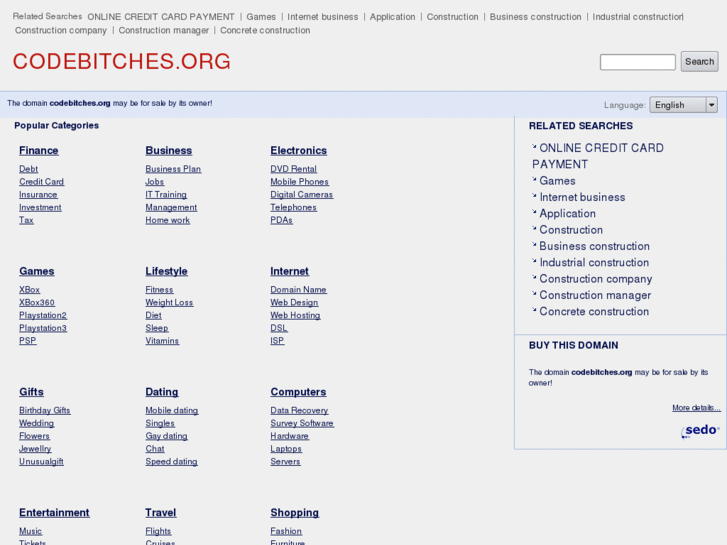Select Application in top related searches bar

click(392, 17)
